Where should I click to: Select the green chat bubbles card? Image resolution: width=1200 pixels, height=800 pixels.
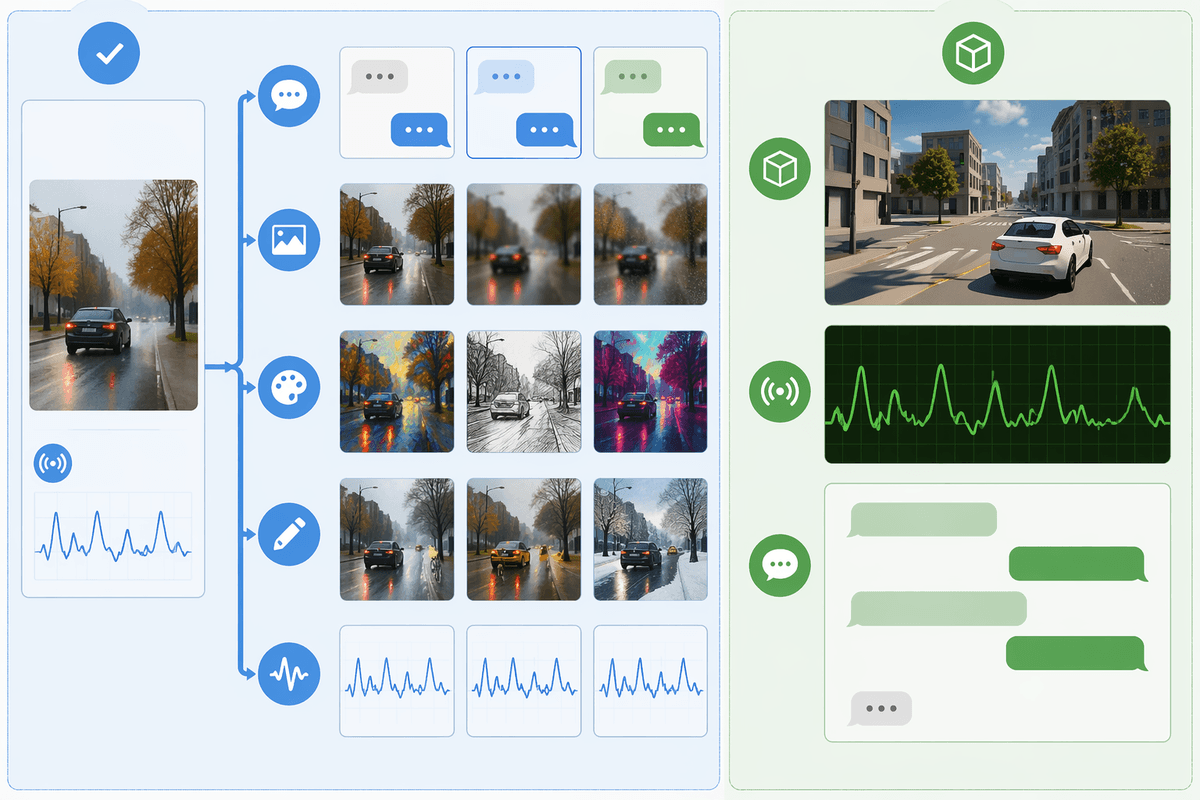point(650,103)
